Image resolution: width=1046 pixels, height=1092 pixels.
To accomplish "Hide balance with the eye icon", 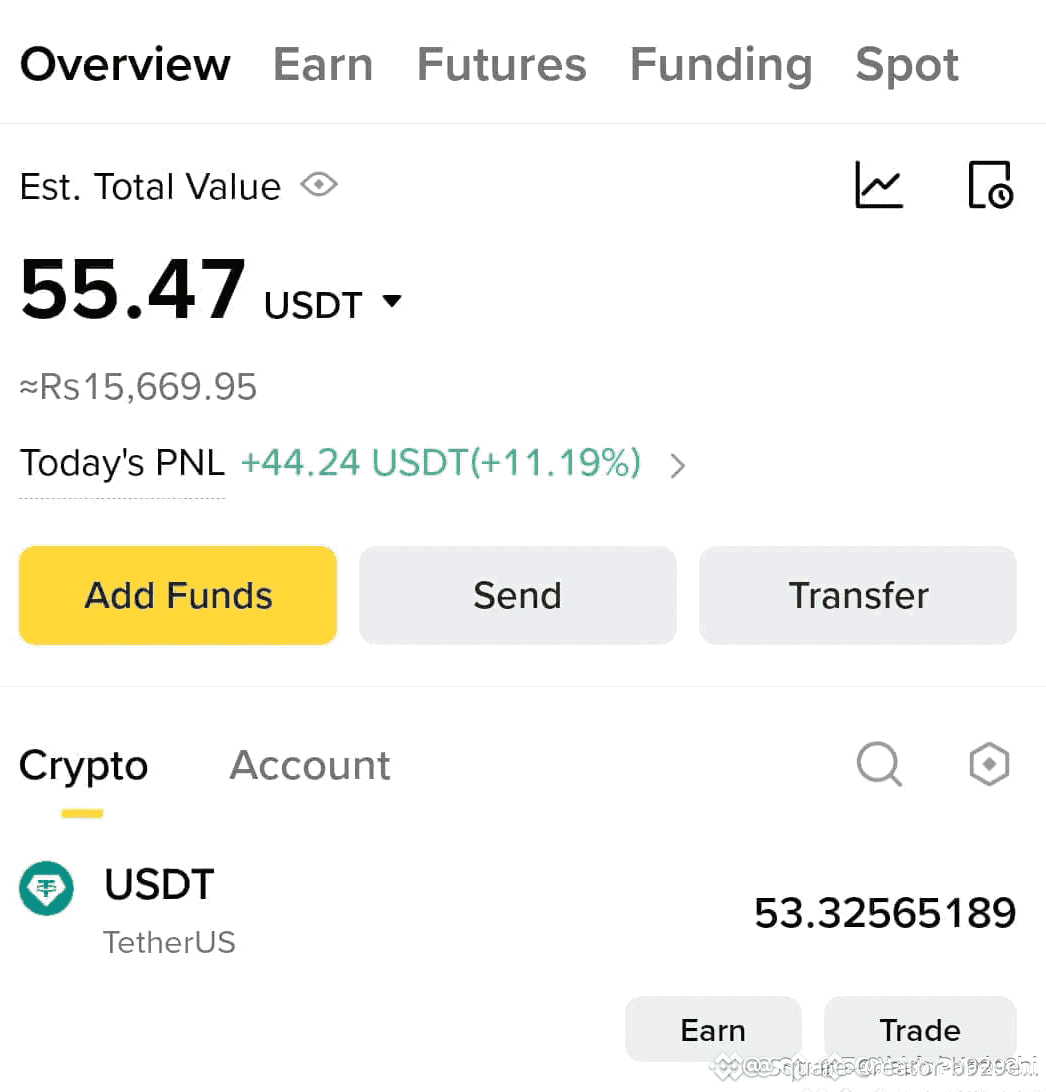I will (x=319, y=185).
